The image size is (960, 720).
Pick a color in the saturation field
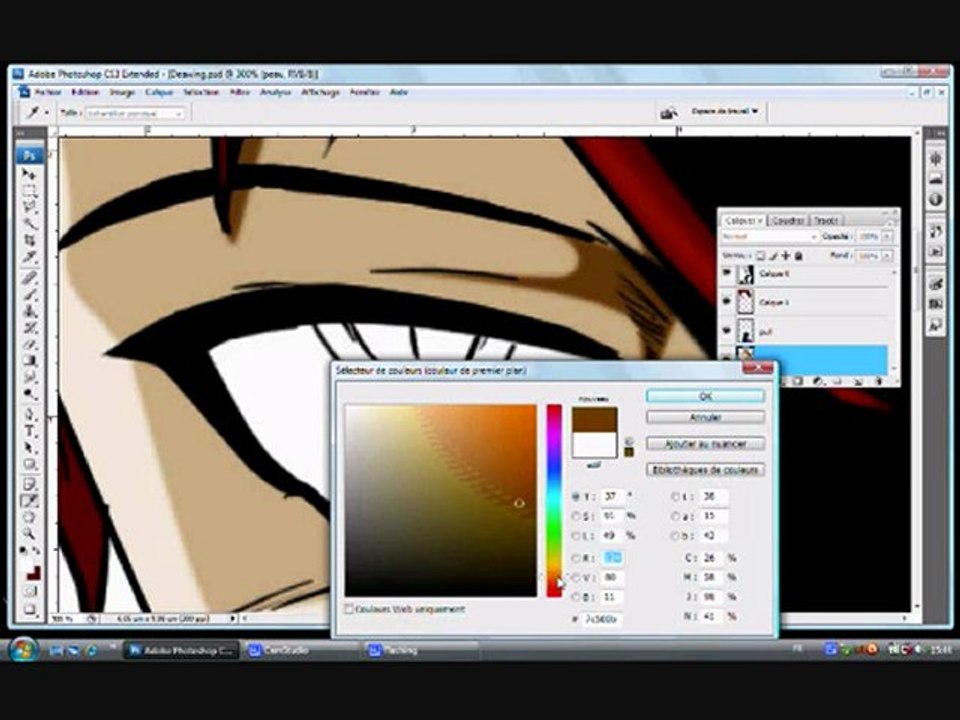pyautogui.click(x=440, y=500)
